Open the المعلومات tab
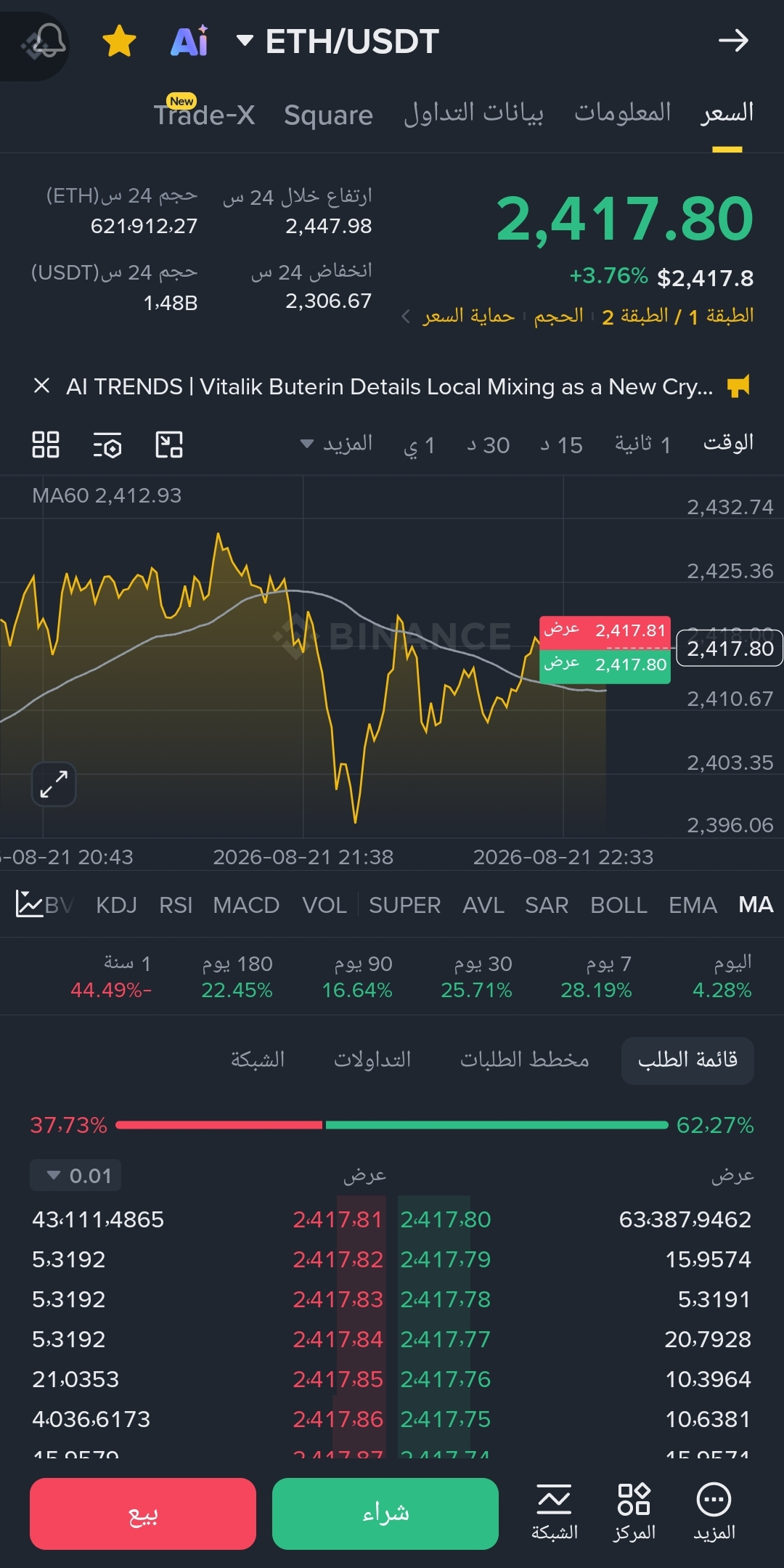This screenshot has height=1568, width=784. (623, 113)
